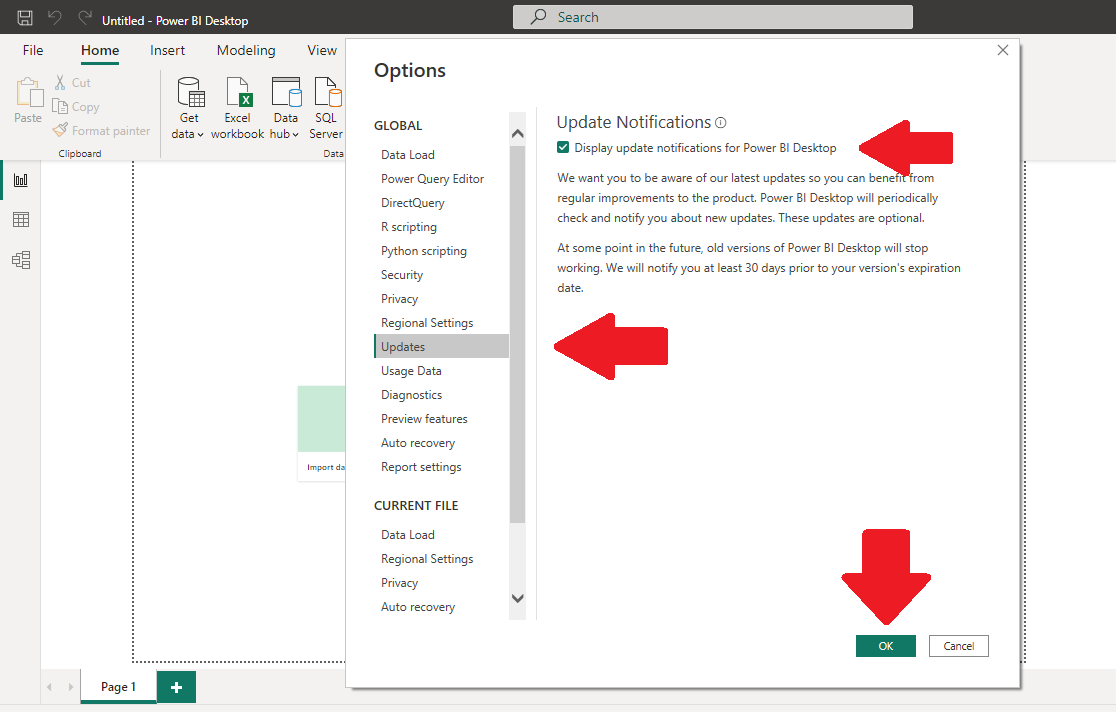The image size is (1116, 712).
Task: Open Diagnostics settings
Action: point(411,395)
